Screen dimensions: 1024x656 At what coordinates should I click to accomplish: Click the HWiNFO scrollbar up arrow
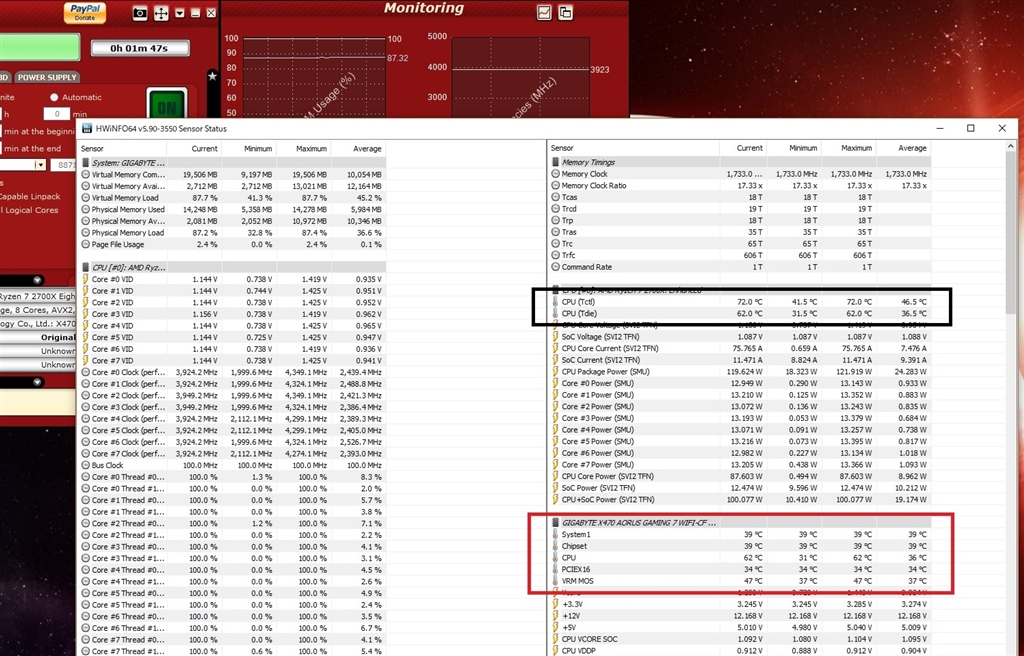coord(1010,146)
